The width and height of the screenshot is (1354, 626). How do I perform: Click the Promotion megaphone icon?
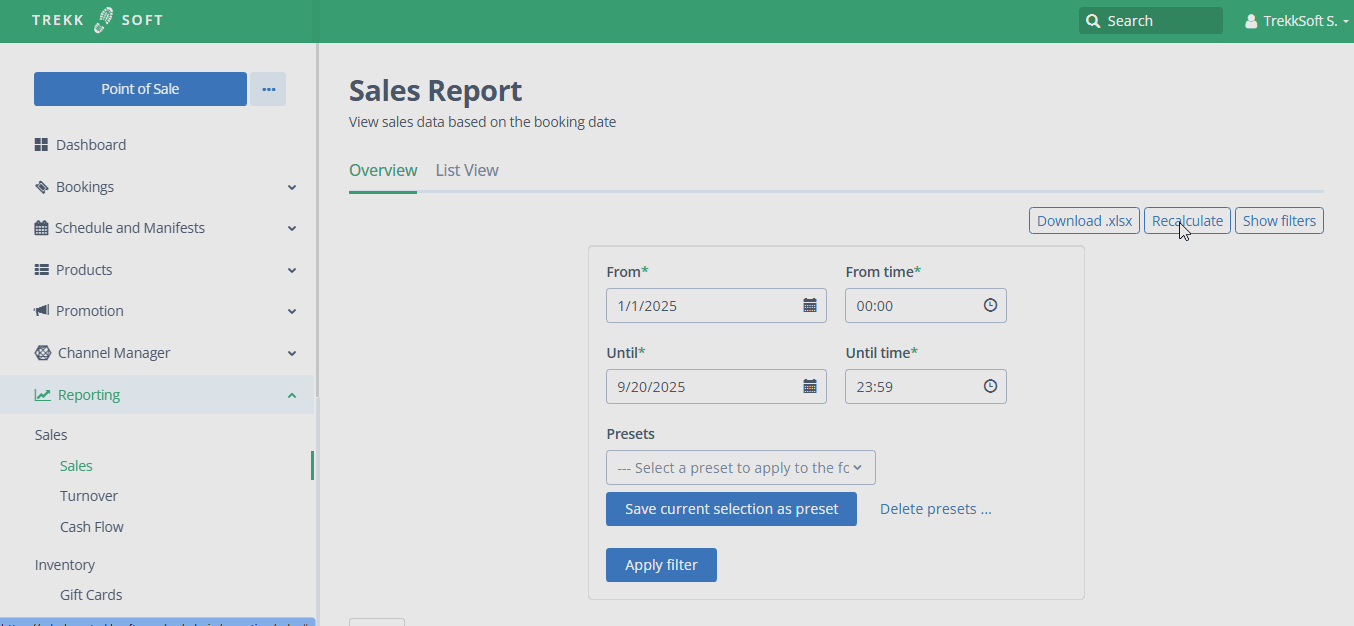click(x=41, y=311)
